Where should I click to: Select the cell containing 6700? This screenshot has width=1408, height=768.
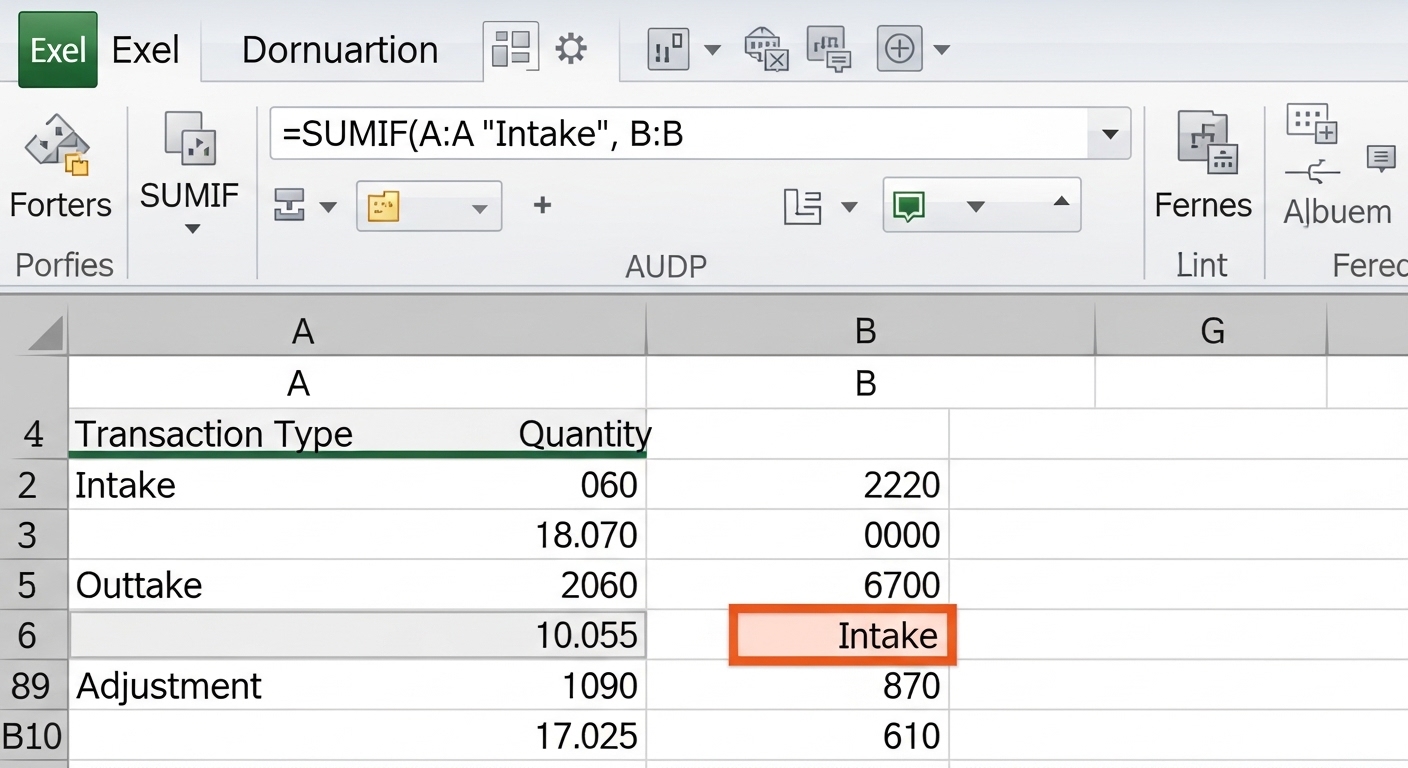click(797, 585)
